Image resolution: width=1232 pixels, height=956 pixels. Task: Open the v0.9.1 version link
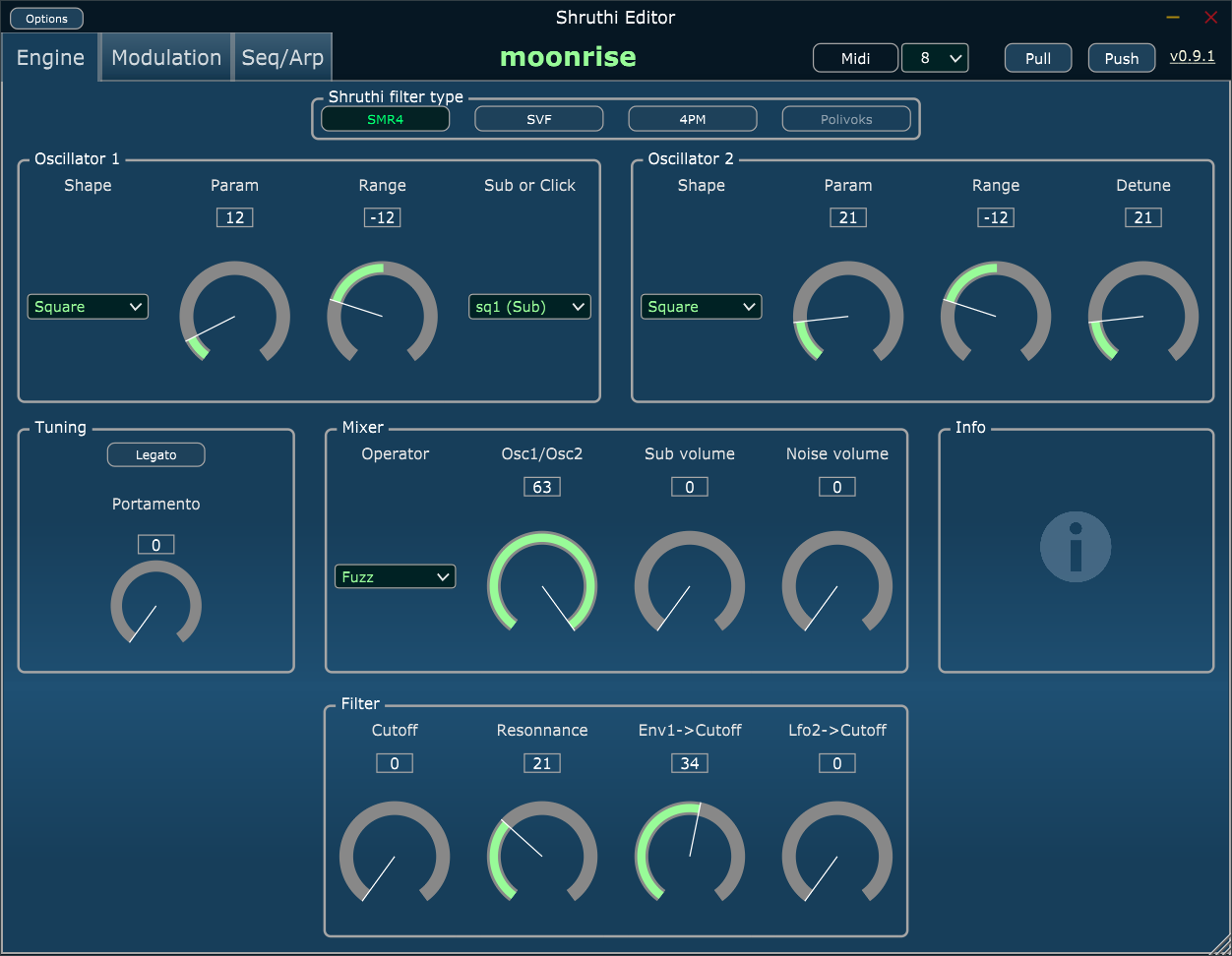pos(1193,56)
